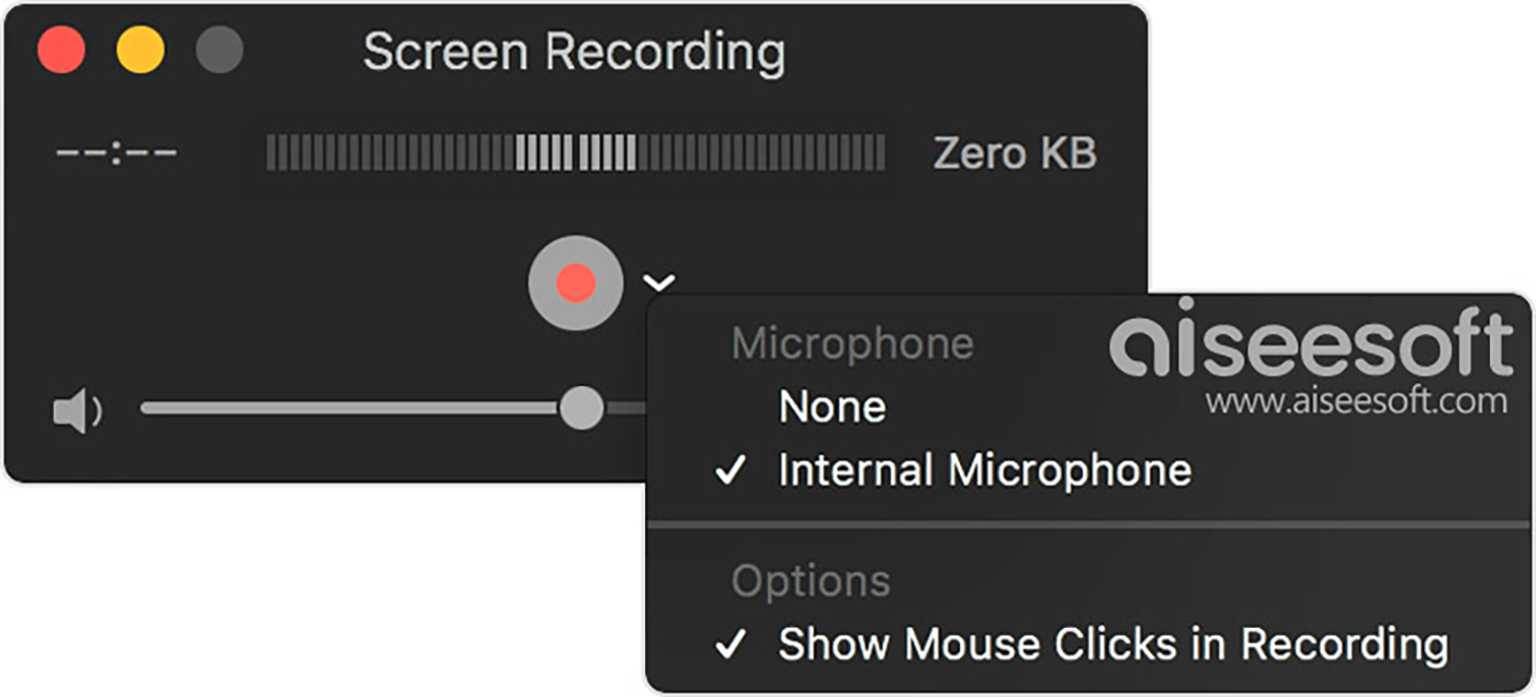Enable the None microphone option
Image resolution: width=1536 pixels, height=697 pixels.
(x=832, y=406)
